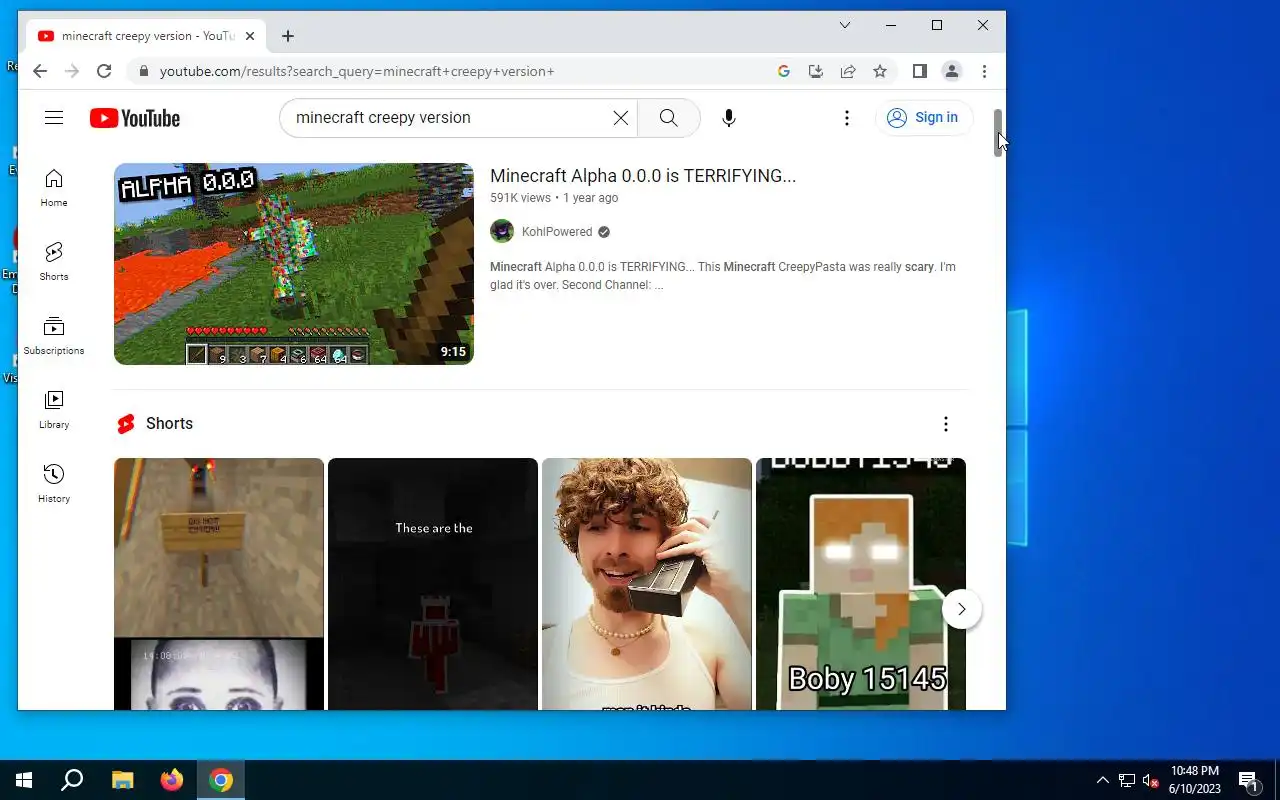Click the install app icon in address bar
Screen dimensions: 1280x800
(816, 71)
